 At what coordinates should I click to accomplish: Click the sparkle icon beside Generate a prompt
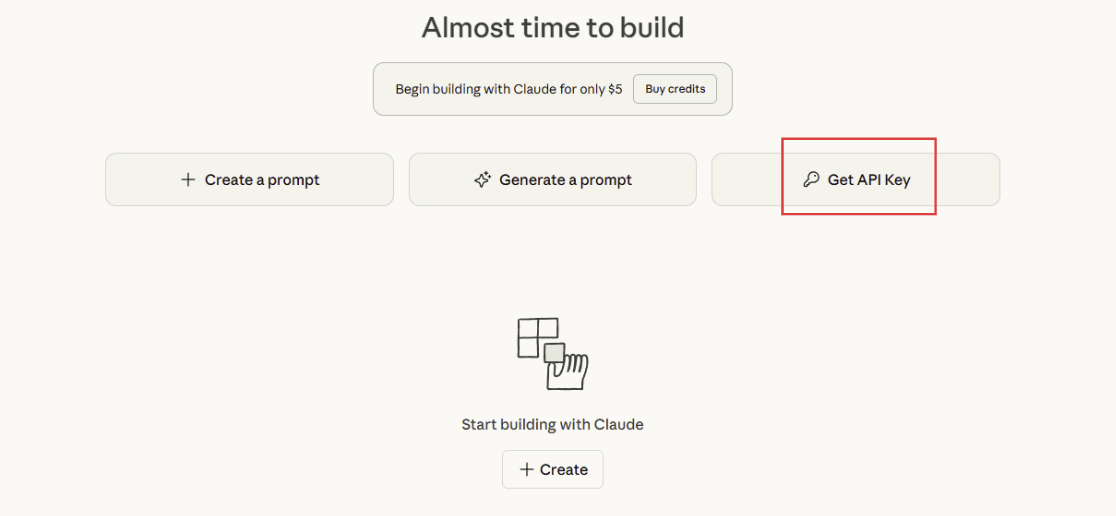tap(482, 180)
